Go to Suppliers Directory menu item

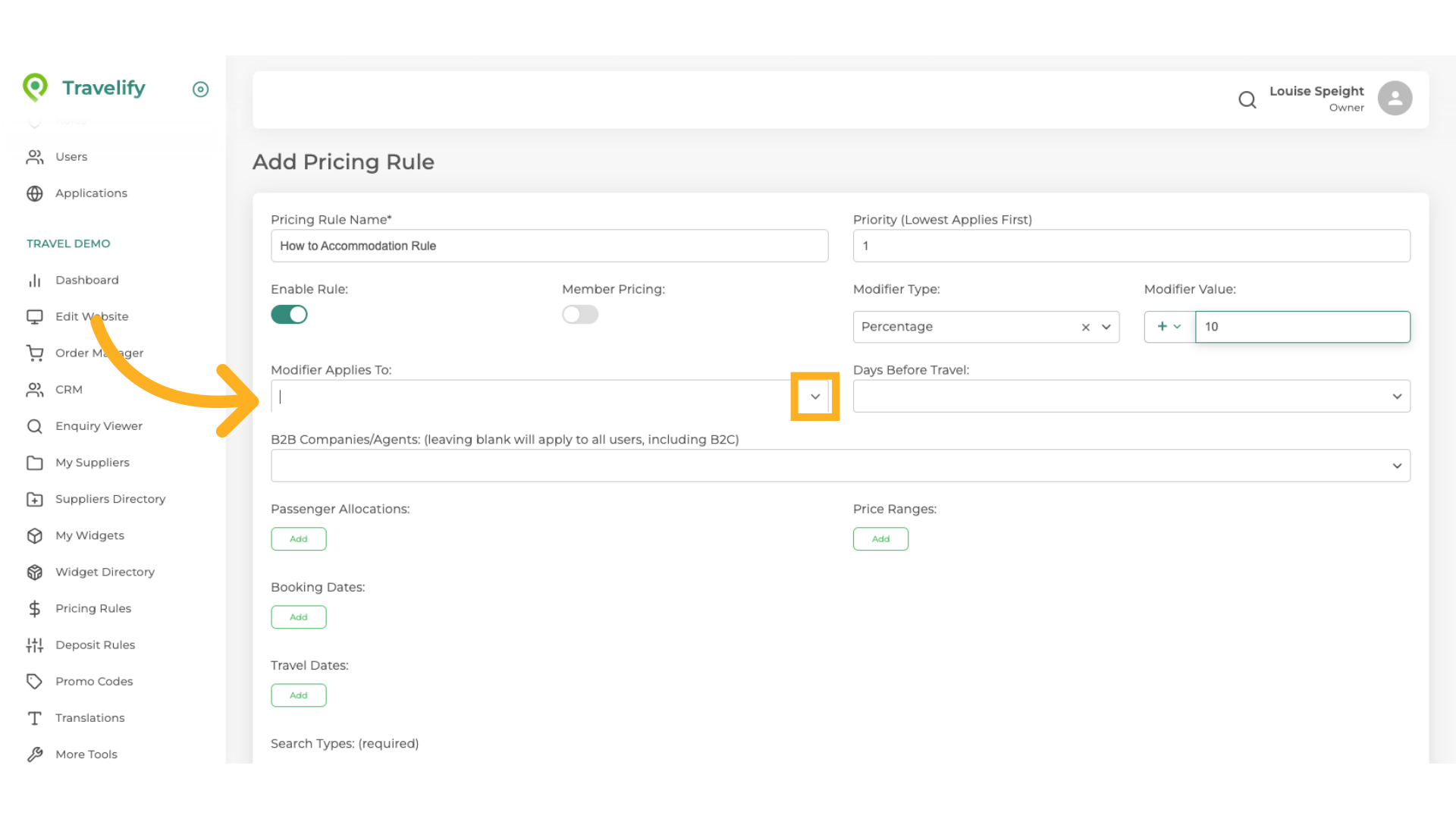pos(110,499)
